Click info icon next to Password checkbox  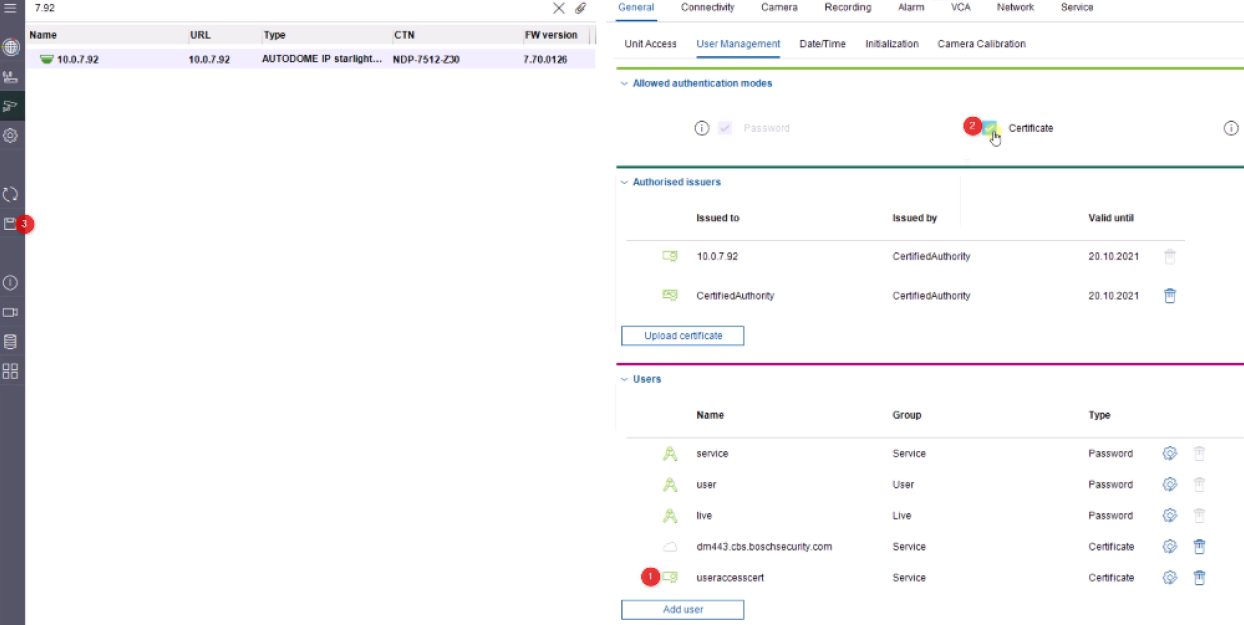pos(702,128)
